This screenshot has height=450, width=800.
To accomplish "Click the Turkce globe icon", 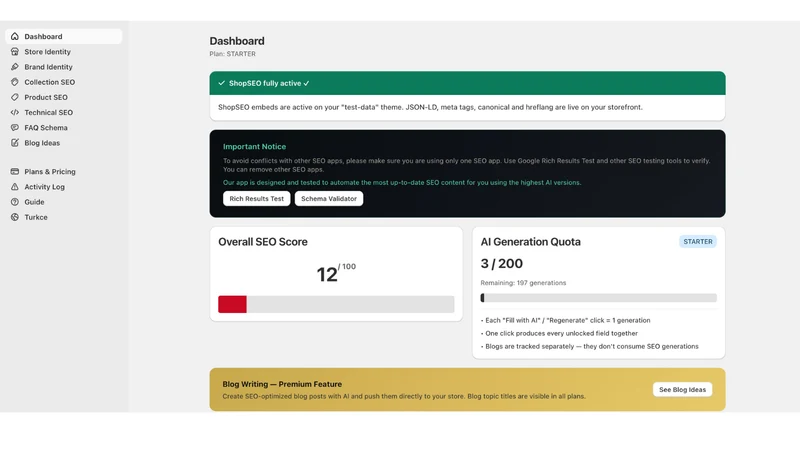I will point(15,217).
